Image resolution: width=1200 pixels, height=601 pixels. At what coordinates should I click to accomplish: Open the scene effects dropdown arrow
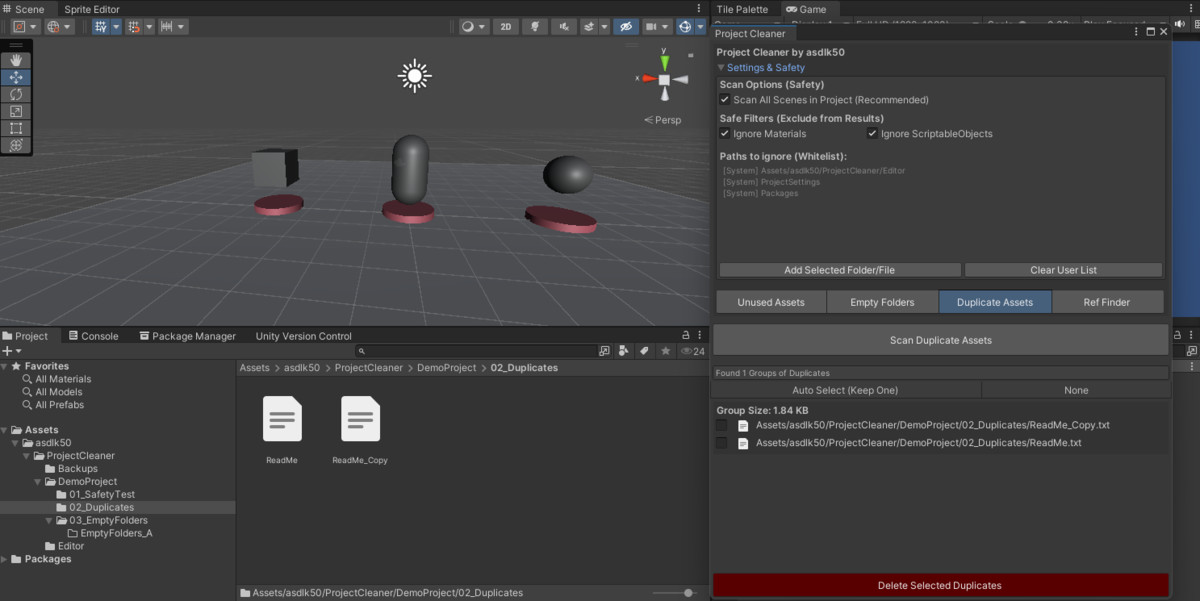click(604, 27)
